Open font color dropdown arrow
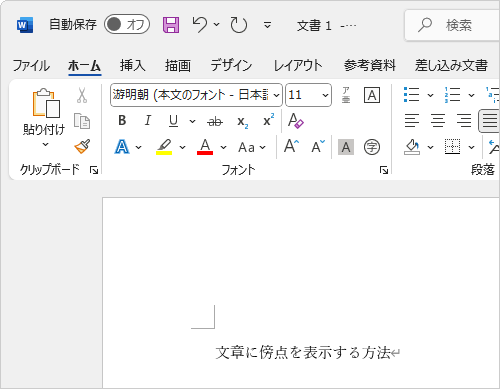The image size is (500, 389). click(x=223, y=147)
